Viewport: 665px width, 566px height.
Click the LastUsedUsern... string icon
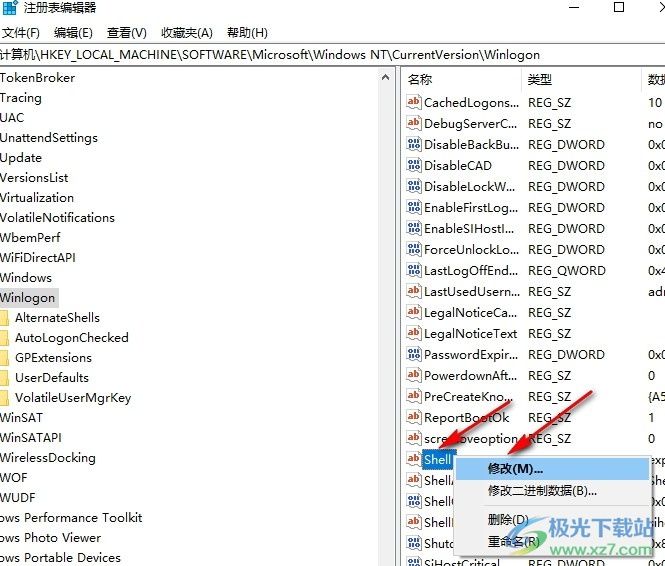point(414,291)
